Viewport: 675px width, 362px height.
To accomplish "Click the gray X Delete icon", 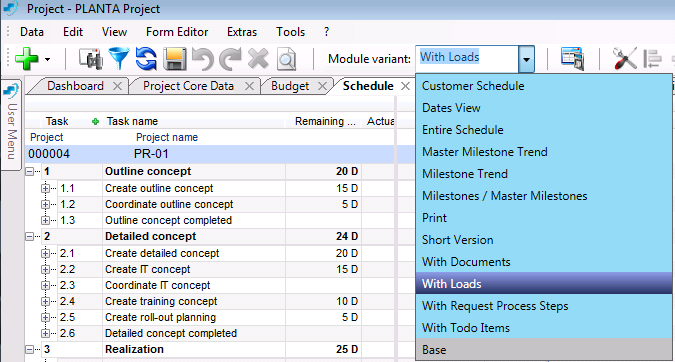I will point(258,59).
